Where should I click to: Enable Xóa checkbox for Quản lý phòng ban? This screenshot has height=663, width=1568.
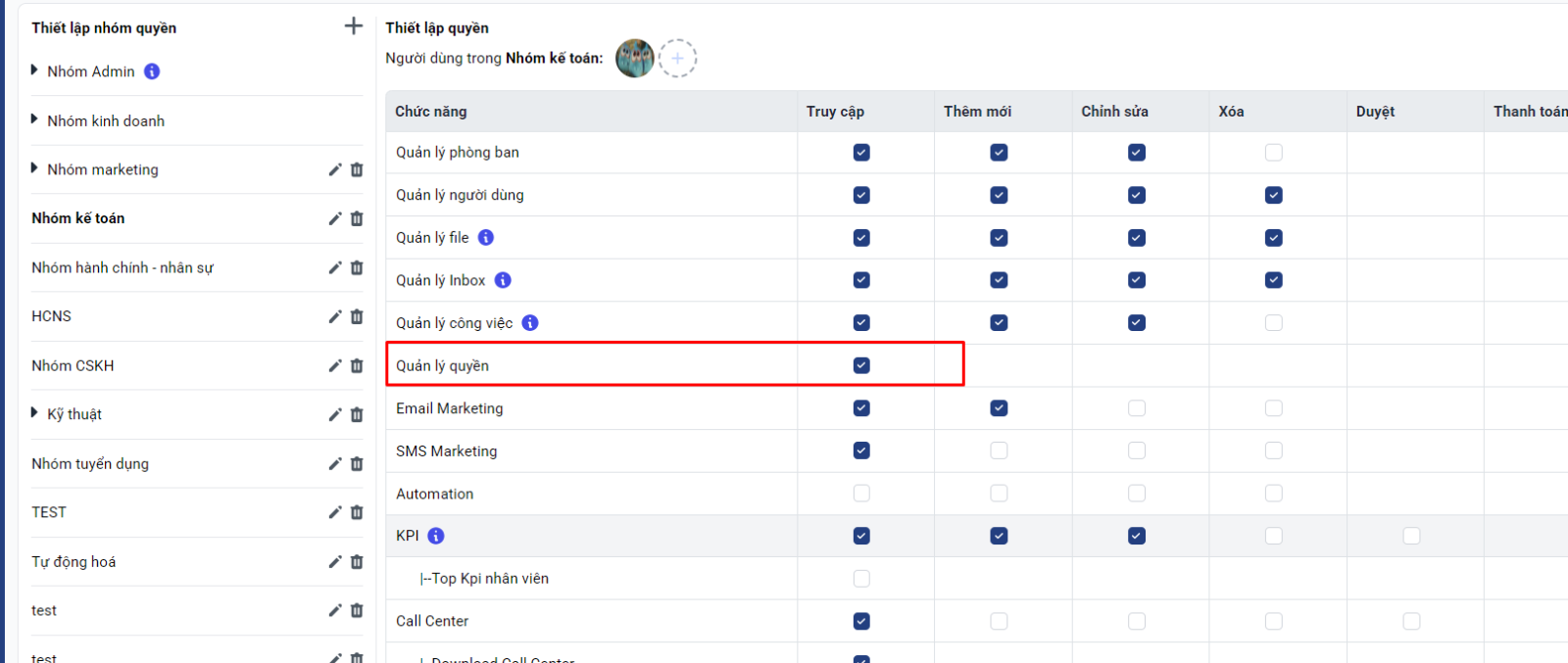1273,153
